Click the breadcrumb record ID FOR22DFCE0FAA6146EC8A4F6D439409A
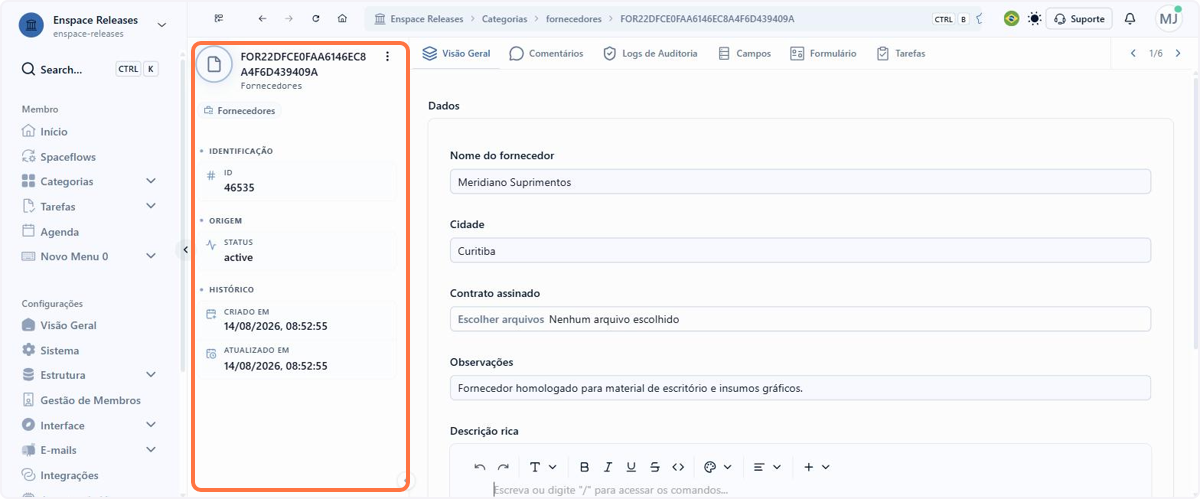 [707, 19]
